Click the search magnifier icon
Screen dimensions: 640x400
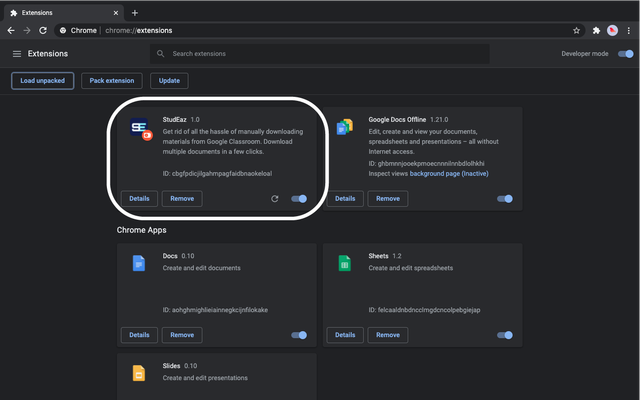click(160, 54)
